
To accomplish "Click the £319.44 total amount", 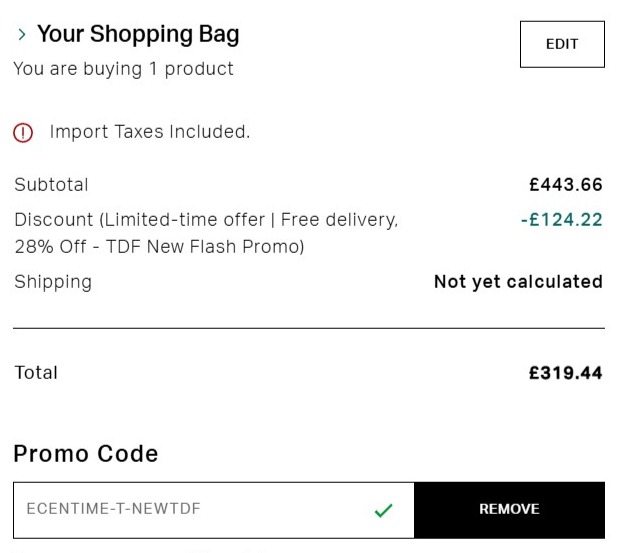I will (x=565, y=373).
